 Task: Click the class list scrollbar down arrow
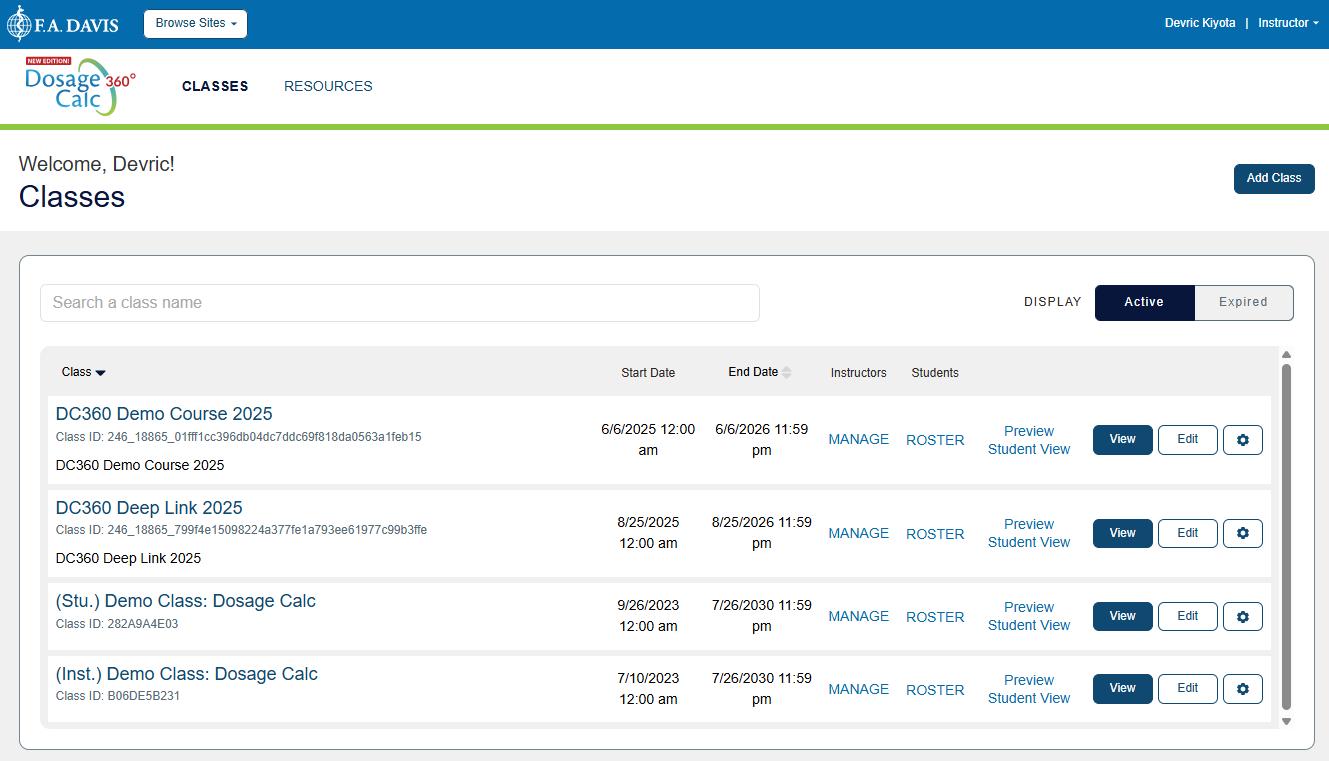pyautogui.click(x=1286, y=721)
